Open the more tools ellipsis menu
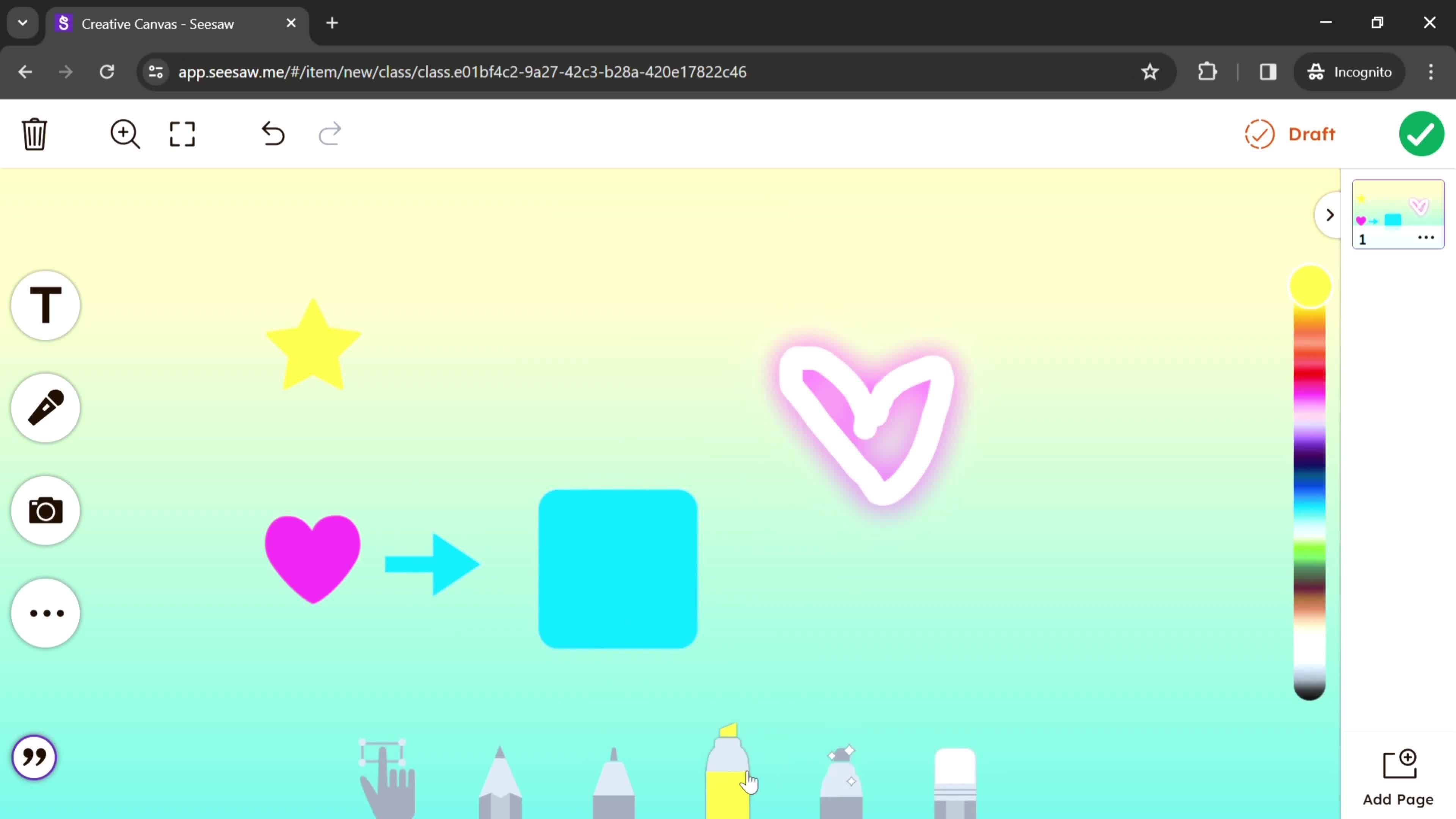The height and width of the screenshot is (819, 1456). [x=46, y=613]
